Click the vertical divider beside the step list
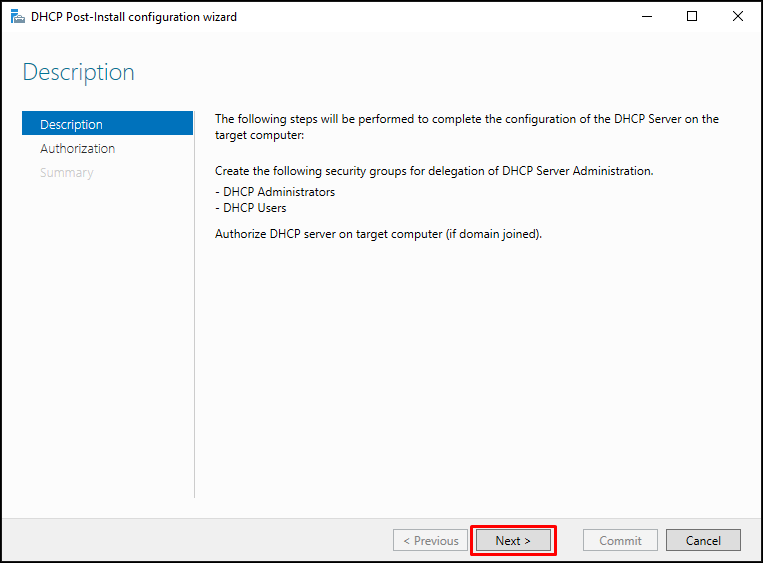This screenshot has height=563, width=763. pos(195,304)
